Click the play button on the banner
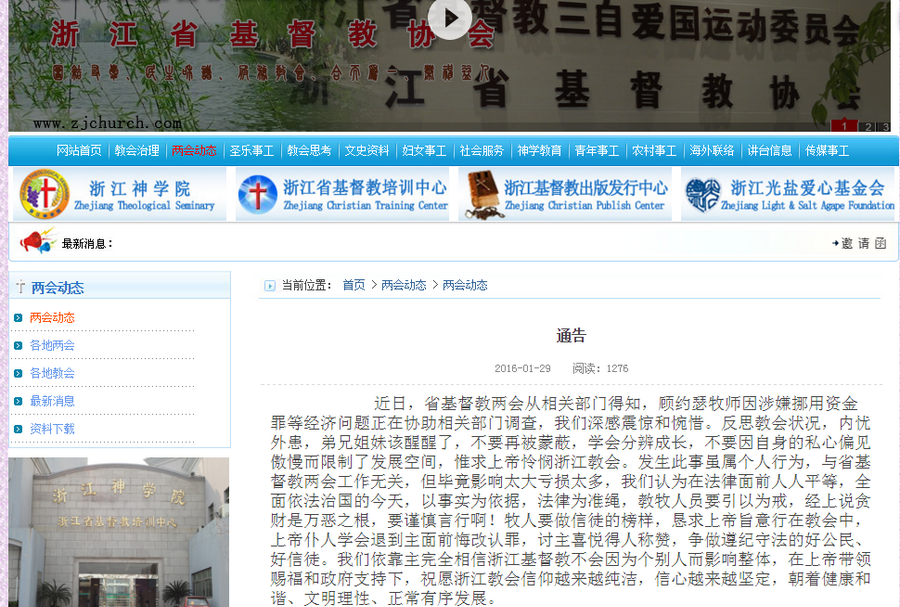 [x=449, y=18]
